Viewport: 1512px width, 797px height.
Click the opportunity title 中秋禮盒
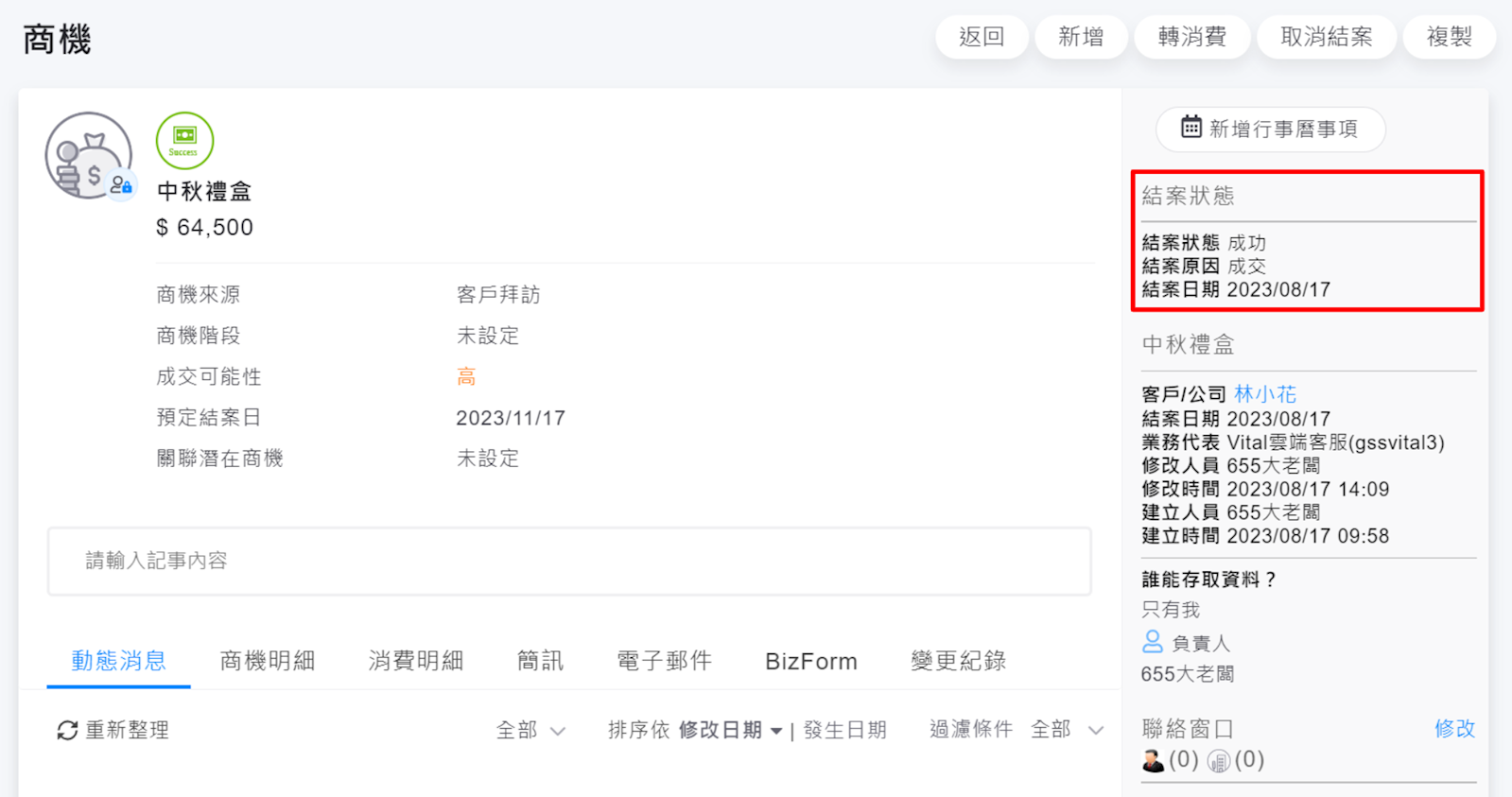coord(204,192)
